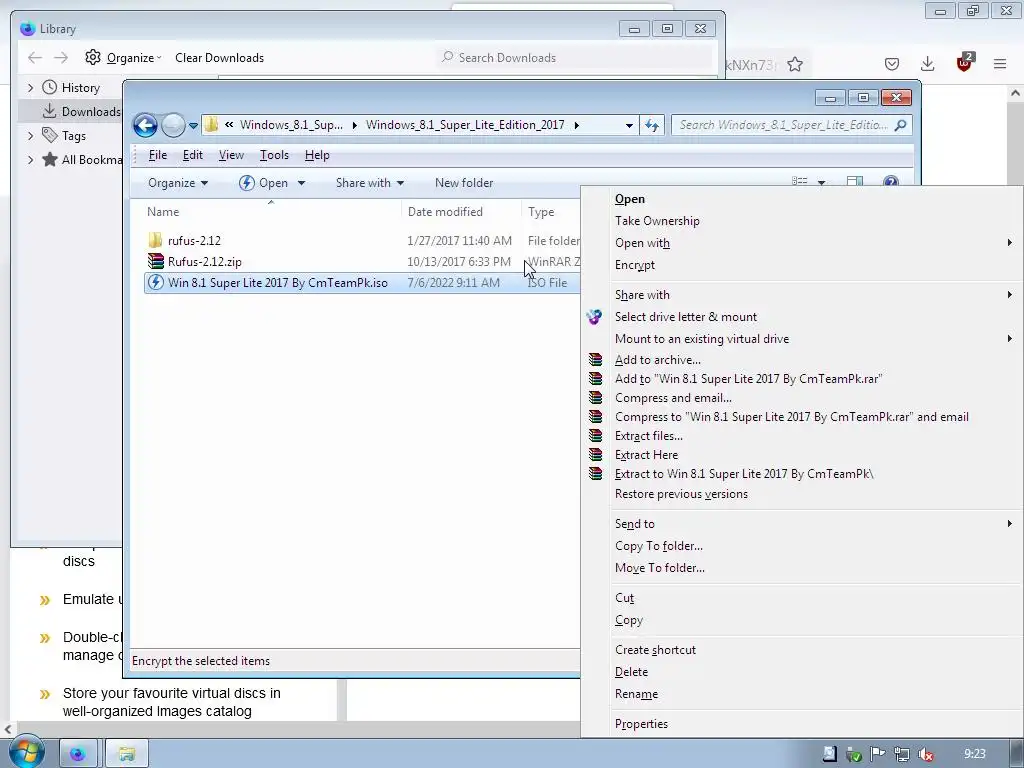The height and width of the screenshot is (768, 1024).
Task: Click the Firefox bookmark star icon
Action: click(795, 64)
